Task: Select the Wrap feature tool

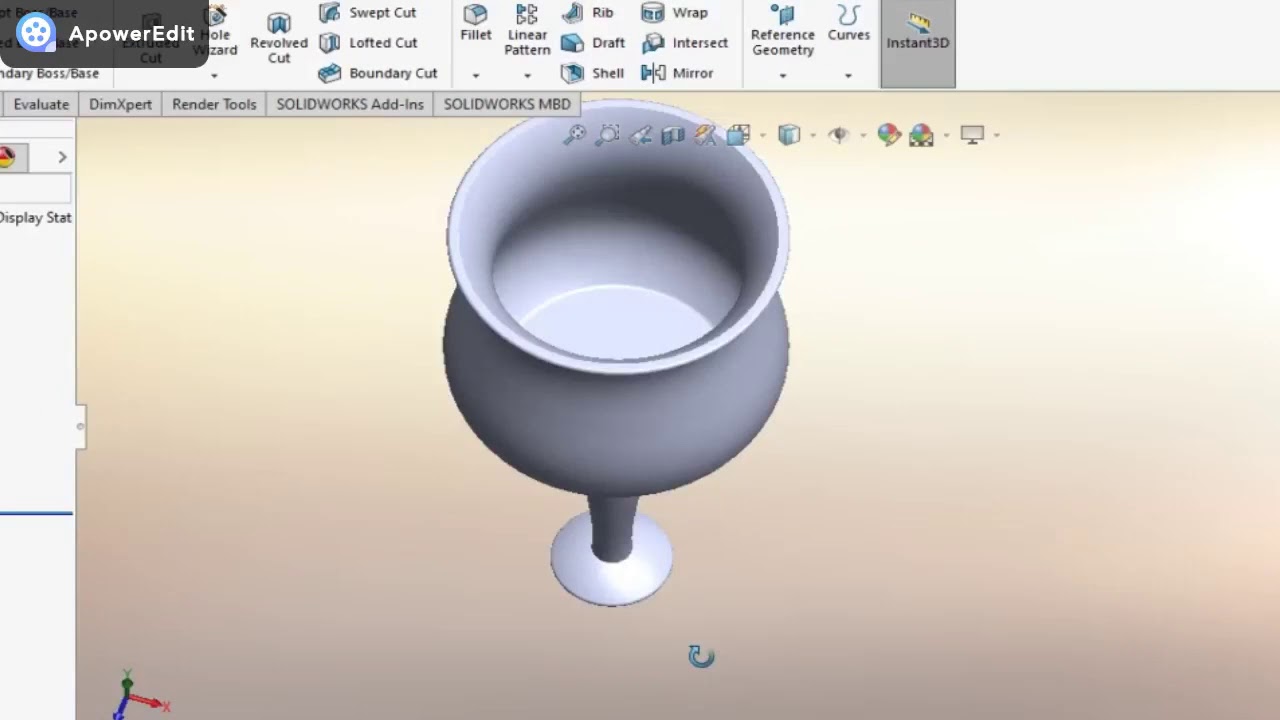Action: (675, 13)
